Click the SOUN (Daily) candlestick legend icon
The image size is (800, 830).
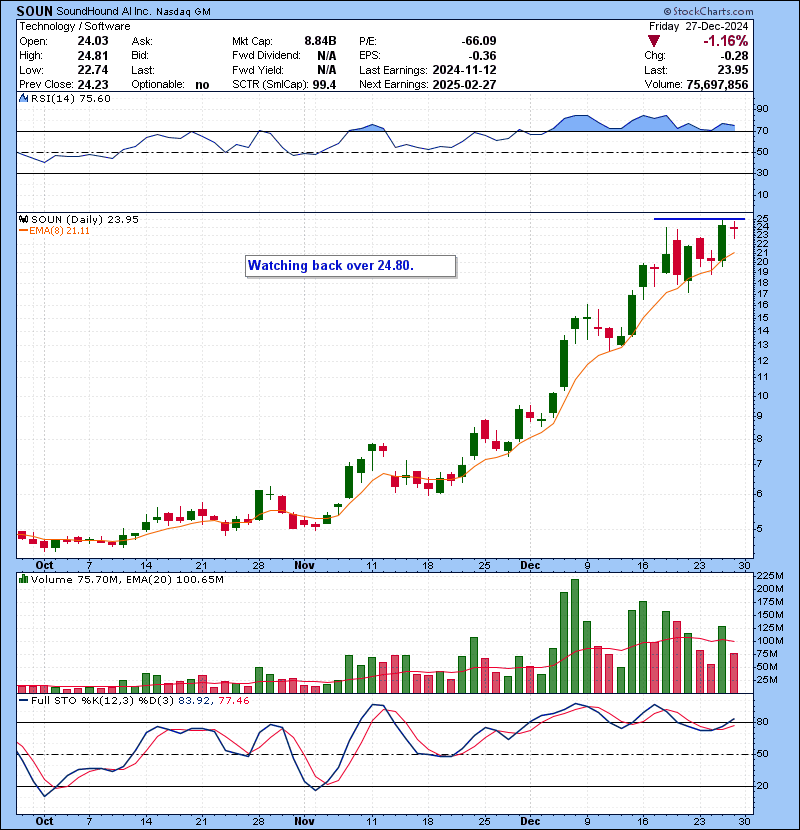[23, 219]
